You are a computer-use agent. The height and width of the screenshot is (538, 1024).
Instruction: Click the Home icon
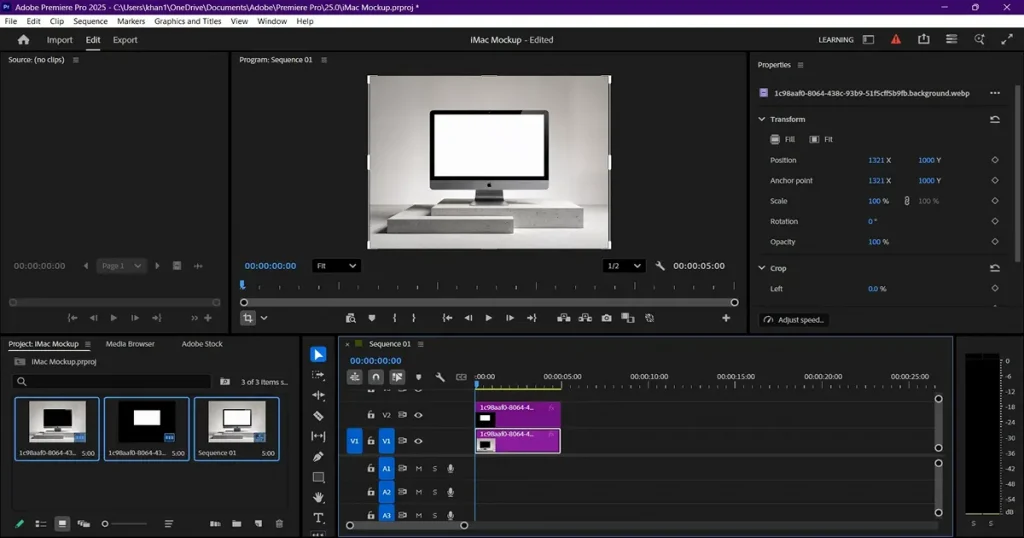click(x=24, y=40)
